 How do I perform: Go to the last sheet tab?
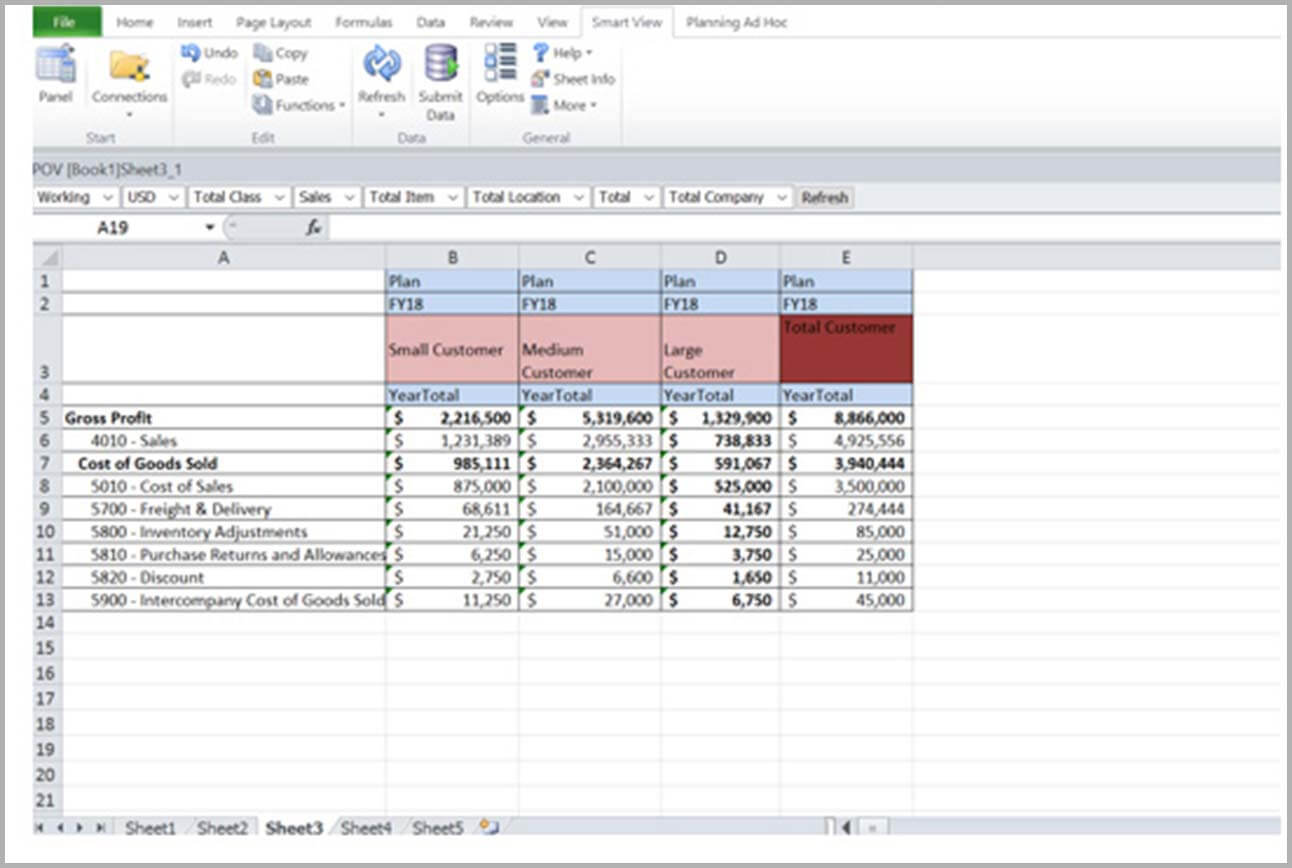pos(100,827)
